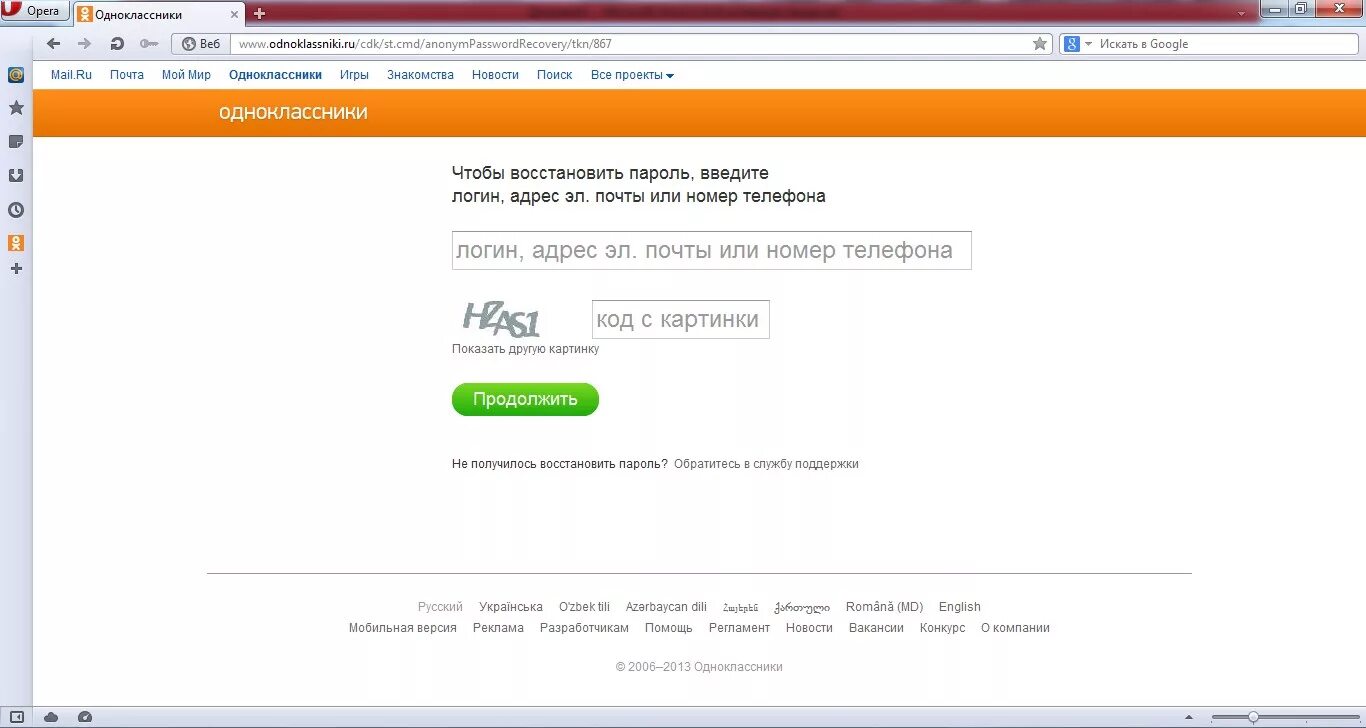Image resolution: width=1366 pixels, height=728 pixels.
Task: Click the captcha image H2AS1
Action: pyautogui.click(x=501, y=319)
